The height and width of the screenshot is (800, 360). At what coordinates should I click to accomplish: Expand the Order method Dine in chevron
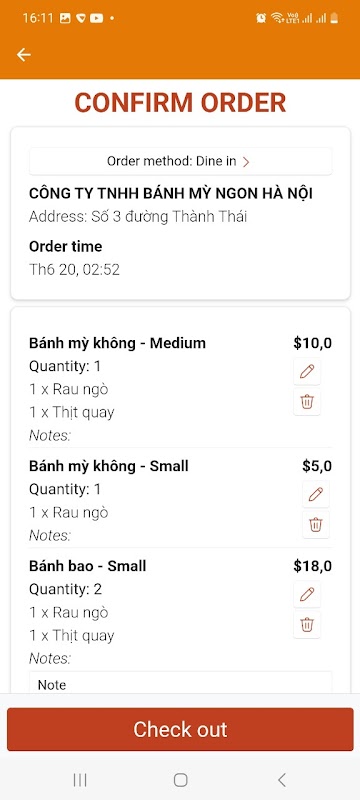click(246, 162)
